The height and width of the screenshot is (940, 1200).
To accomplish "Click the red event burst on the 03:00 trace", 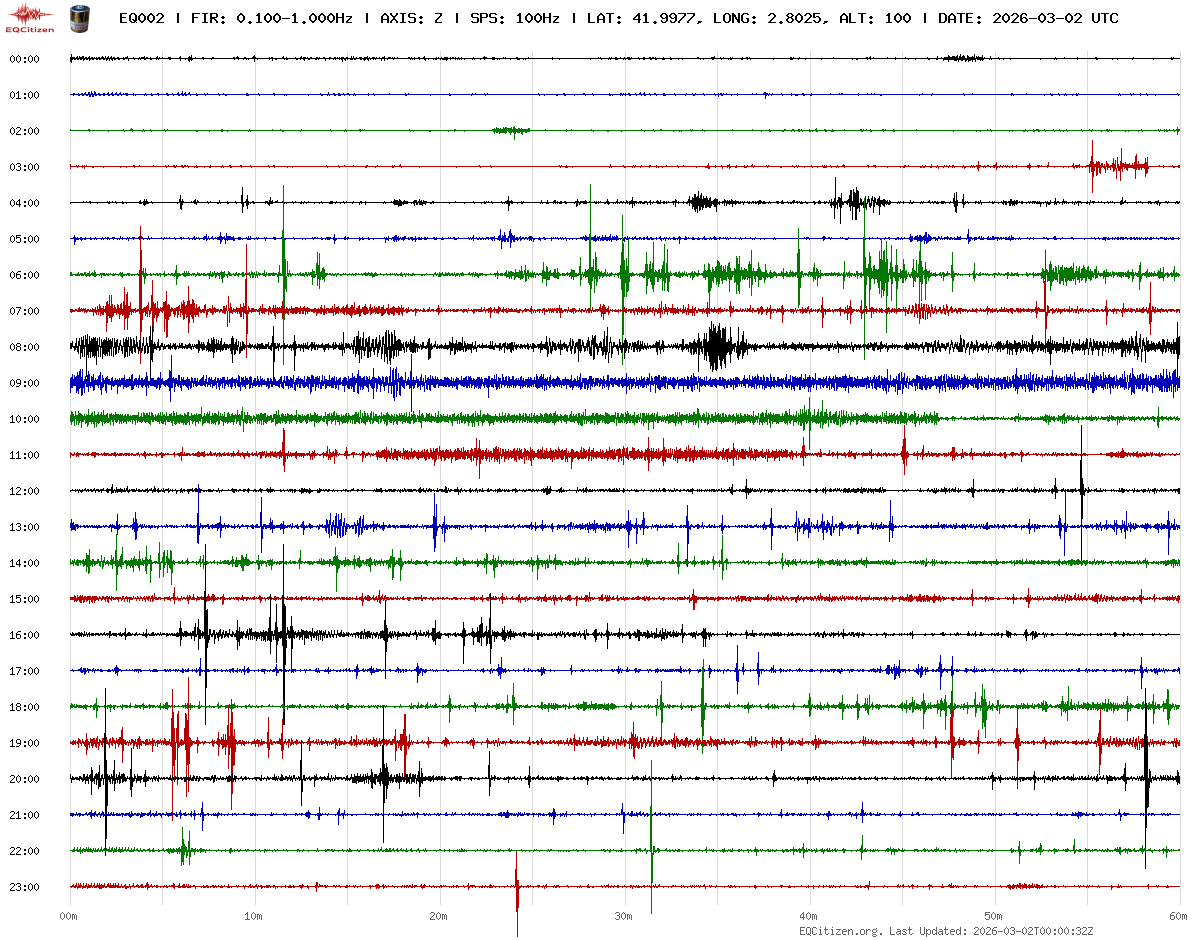I will point(1118,166).
